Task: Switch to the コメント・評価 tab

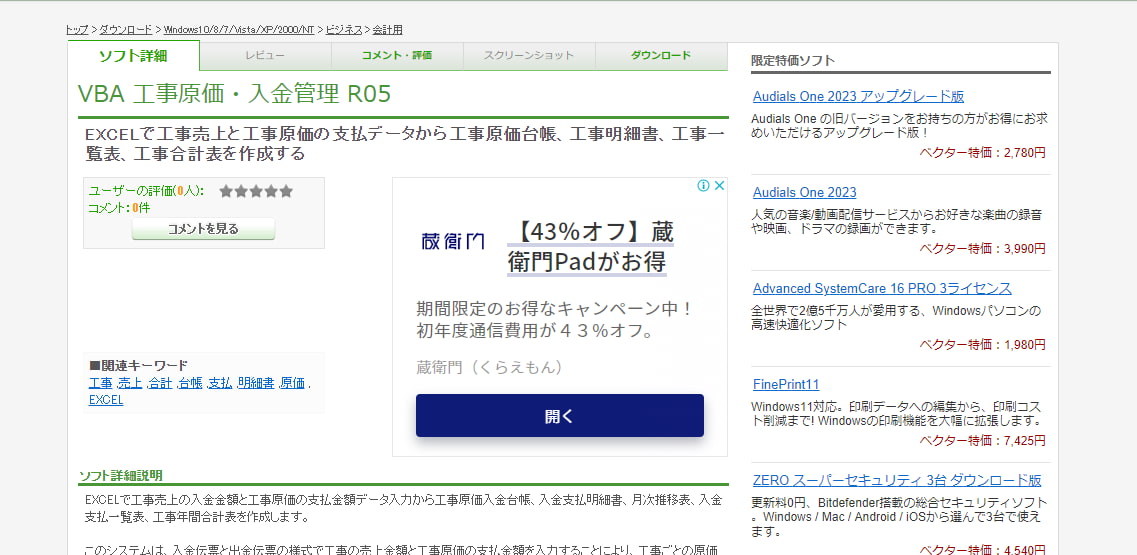Action: click(x=397, y=56)
